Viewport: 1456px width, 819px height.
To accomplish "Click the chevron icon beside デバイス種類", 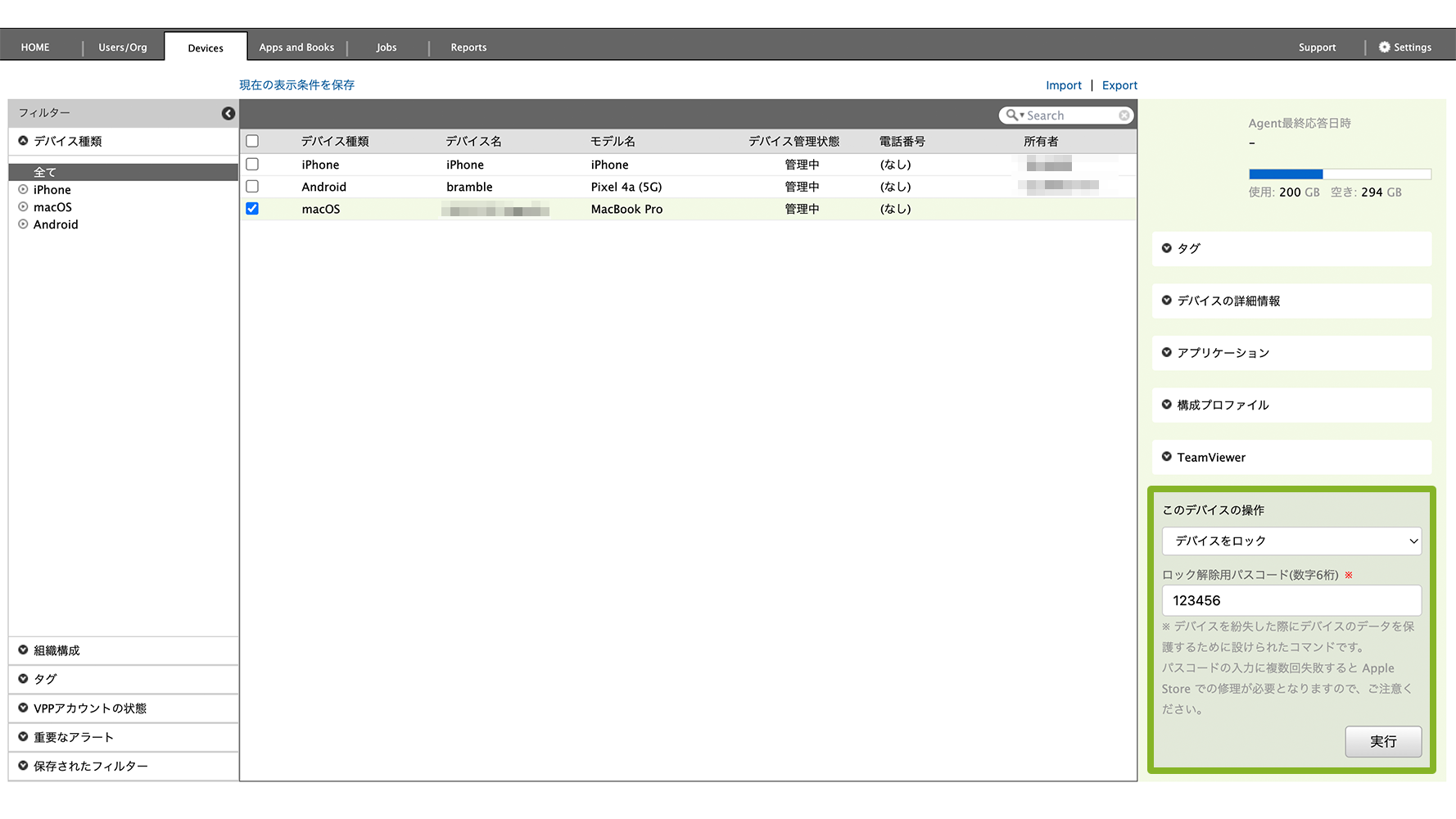I will [x=23, y=141].
